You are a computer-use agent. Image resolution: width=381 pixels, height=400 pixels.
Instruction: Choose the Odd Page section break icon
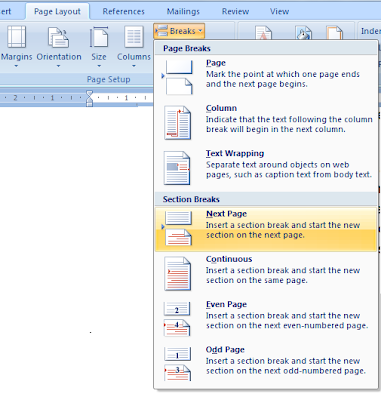178,364
